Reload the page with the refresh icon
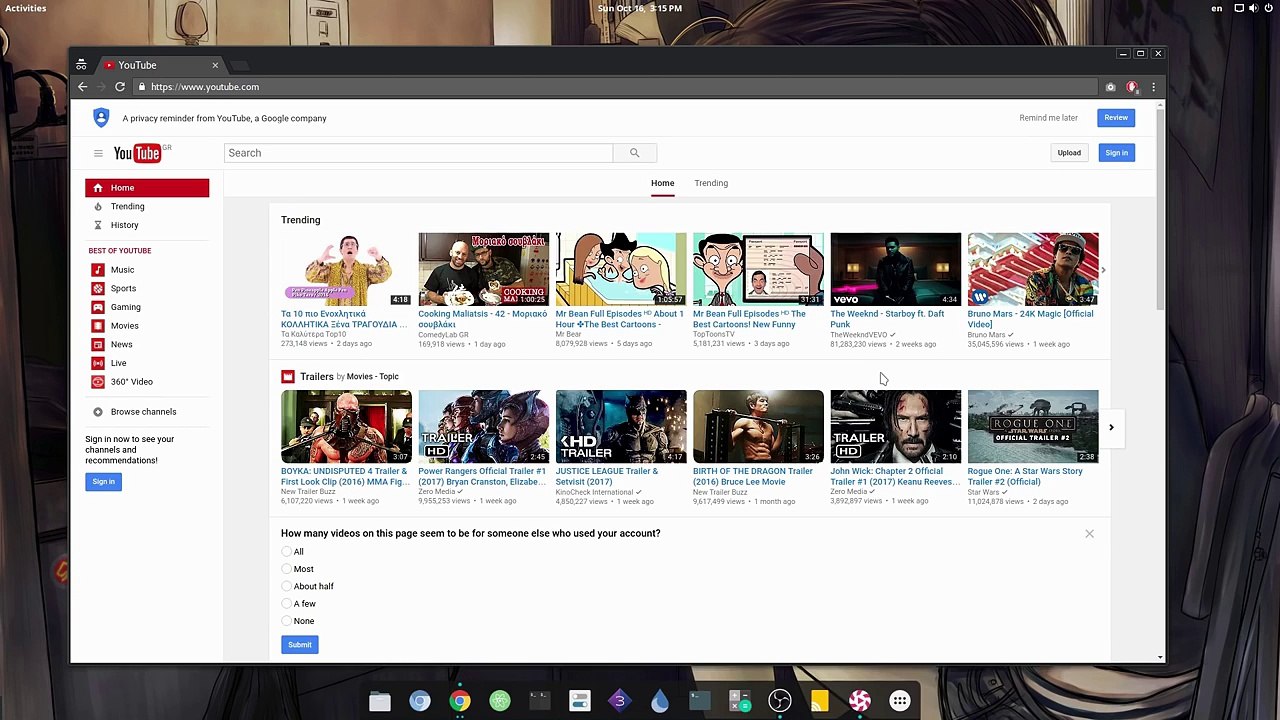1280x720 pixels. click(120, 87)
